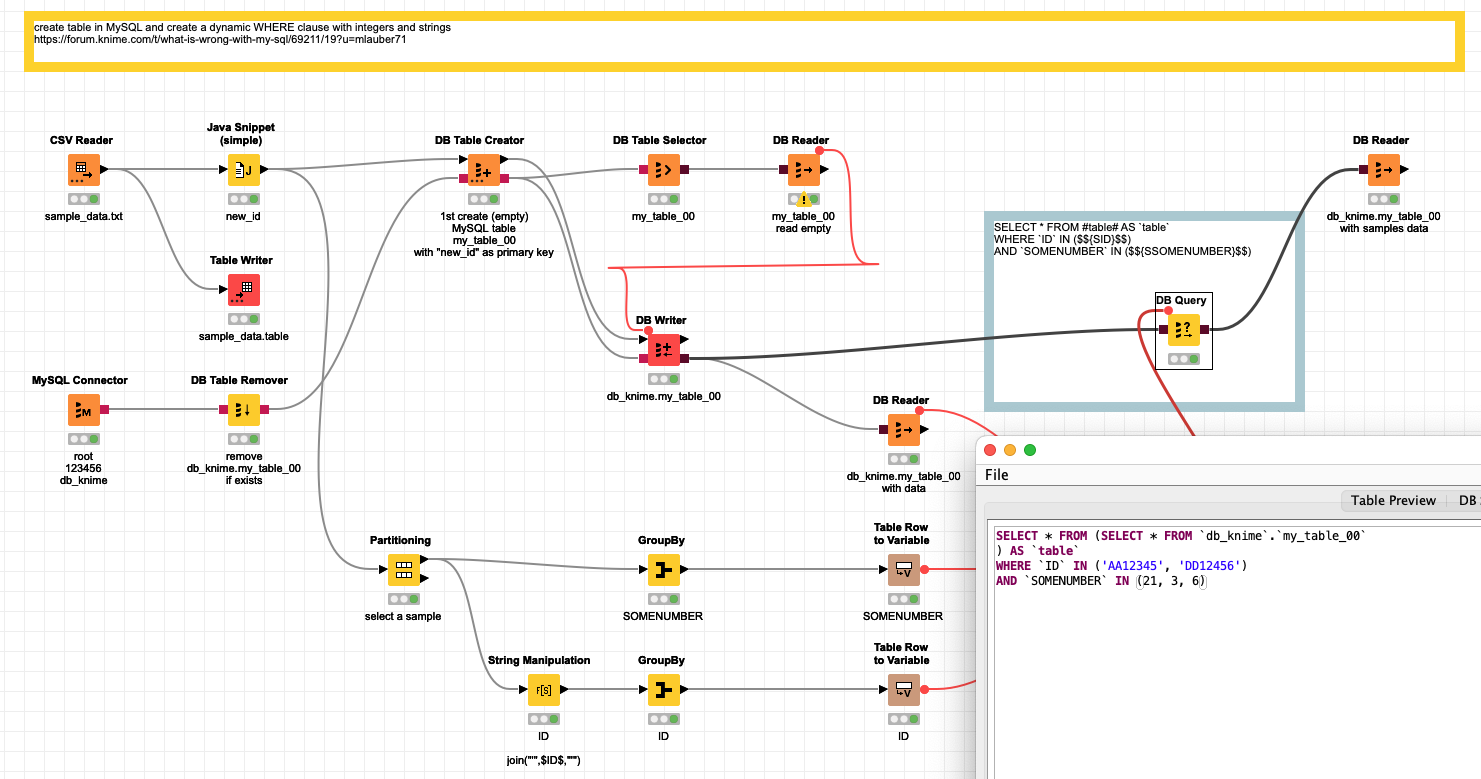Click the GroupBy node labeled SOMENUMBER

(x=663, y=570)
